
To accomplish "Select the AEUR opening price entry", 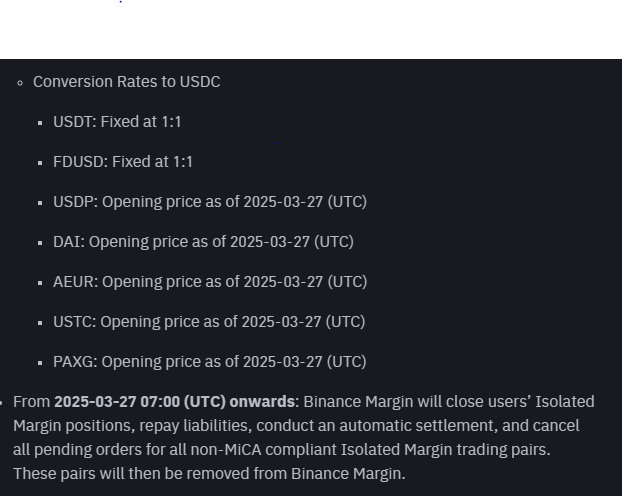I will point(210,282).
